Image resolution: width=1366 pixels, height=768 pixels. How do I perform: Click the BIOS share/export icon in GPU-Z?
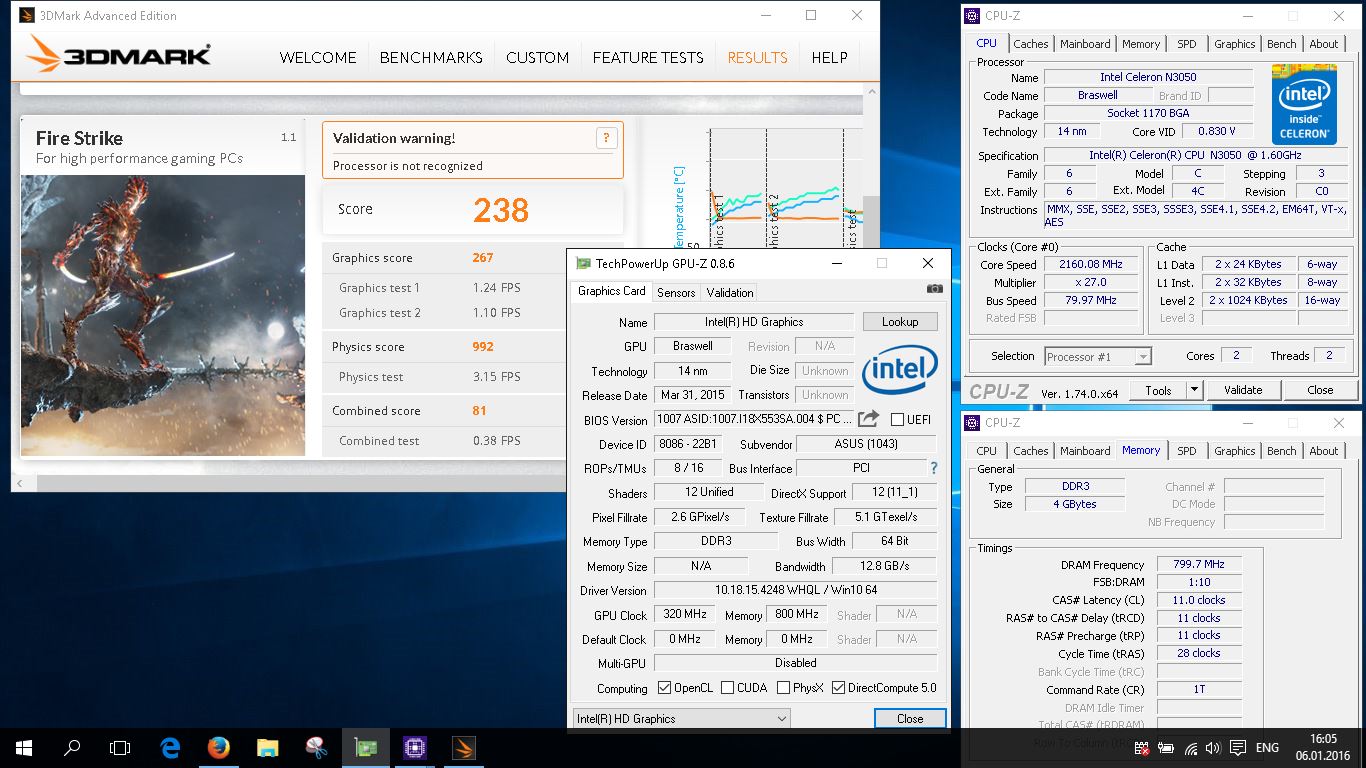coord(869,419)
